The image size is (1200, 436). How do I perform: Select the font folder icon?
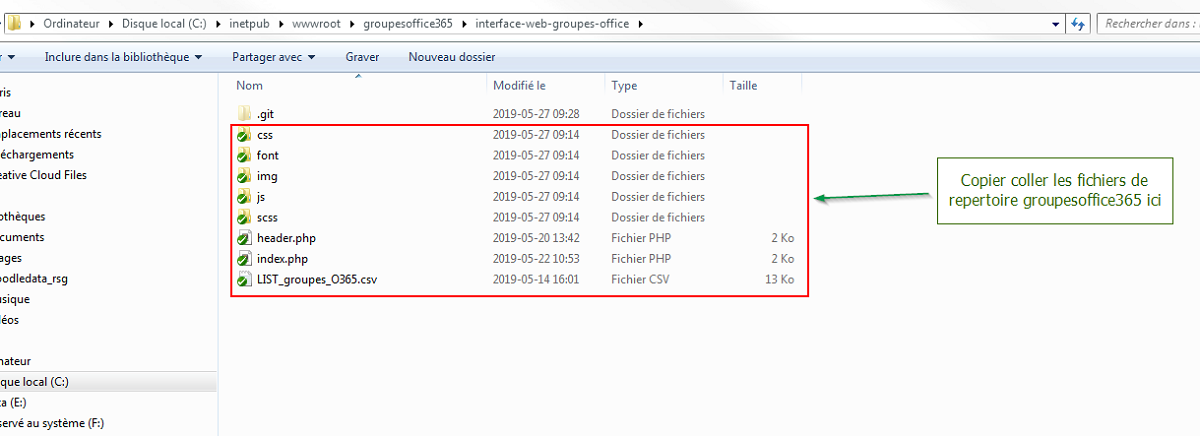click(244, 156)
